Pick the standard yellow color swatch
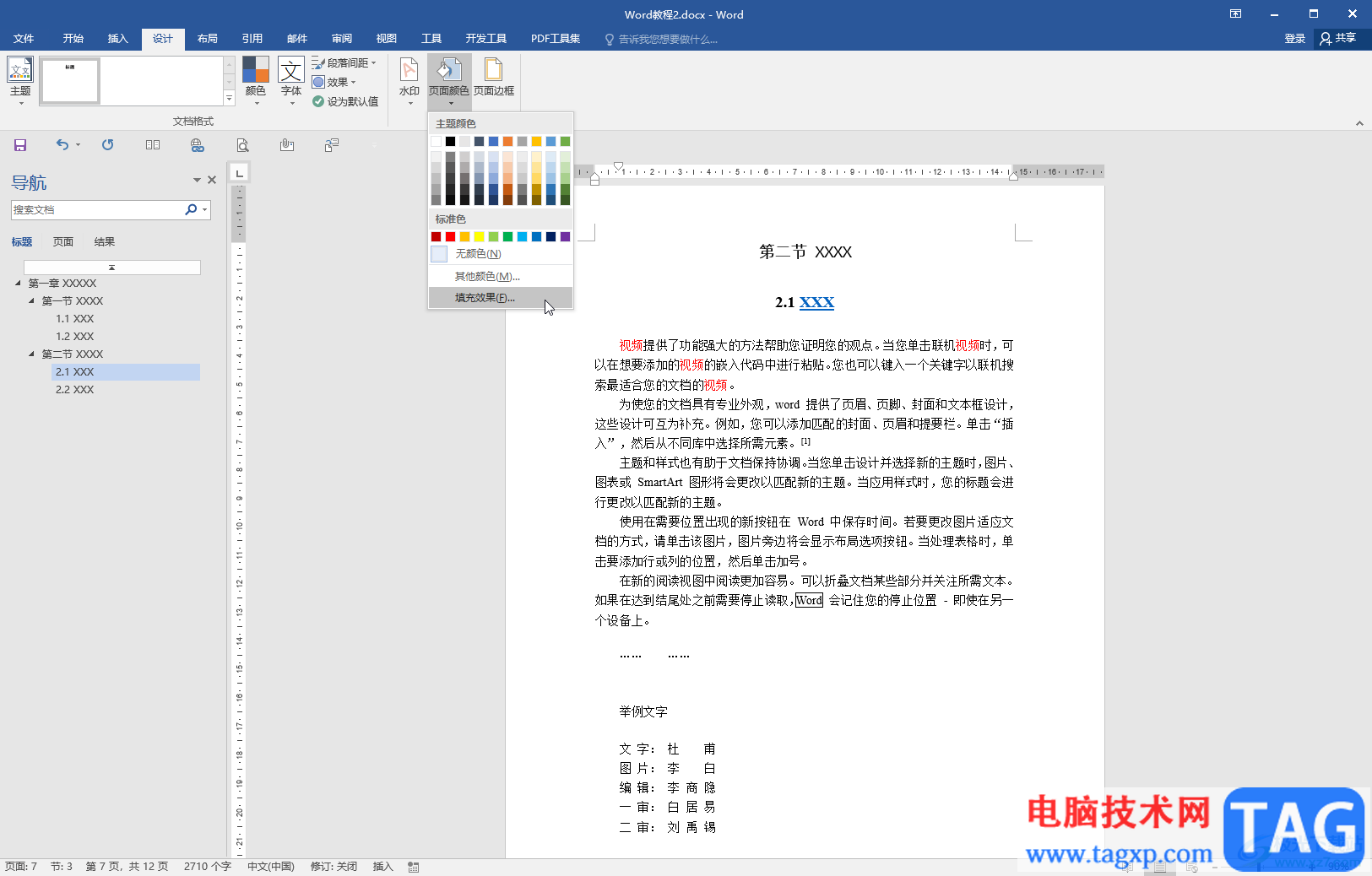Image resolution: width=1372 pixels, height=876 pixels. (x=479, y=236)
